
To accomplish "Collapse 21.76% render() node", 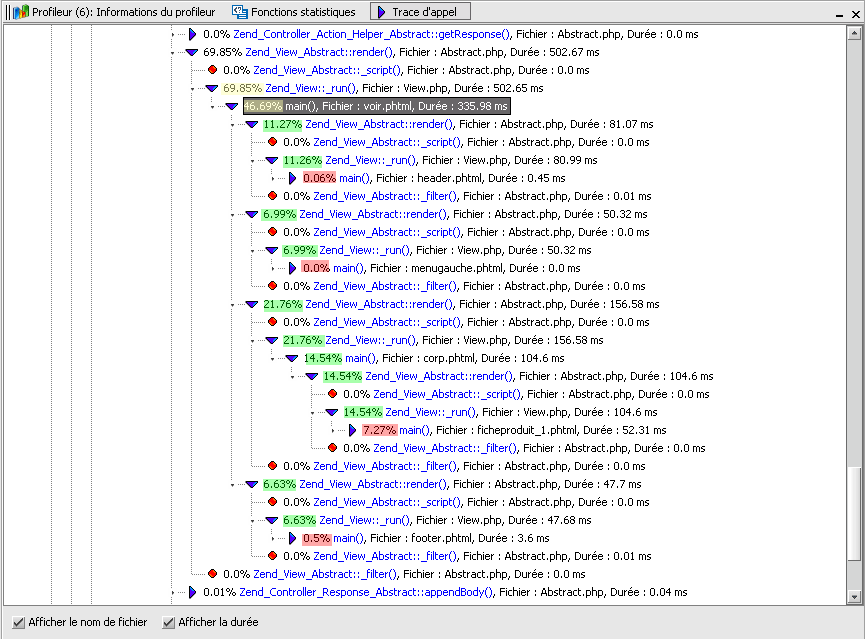I will pos(252,304).
